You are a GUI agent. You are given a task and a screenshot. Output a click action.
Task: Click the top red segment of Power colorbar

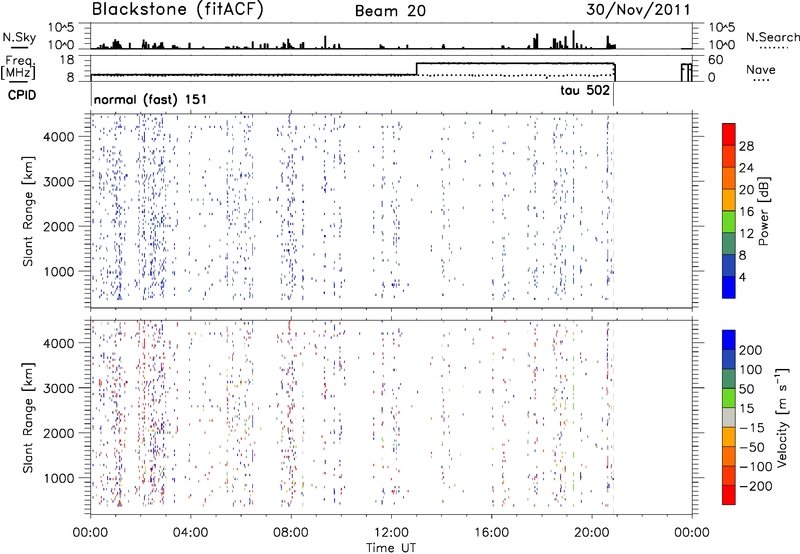click(x=729, y=134)
